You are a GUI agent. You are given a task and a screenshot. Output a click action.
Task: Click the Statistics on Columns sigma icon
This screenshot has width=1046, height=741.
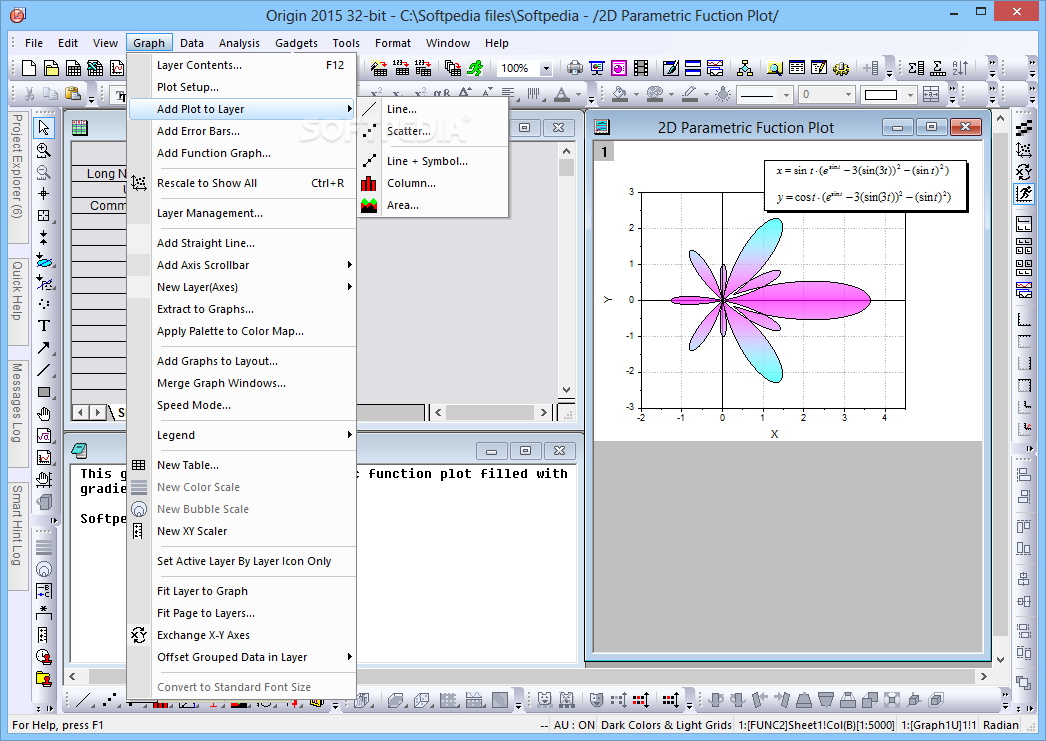pyautogui.click(x=916, y=67)
